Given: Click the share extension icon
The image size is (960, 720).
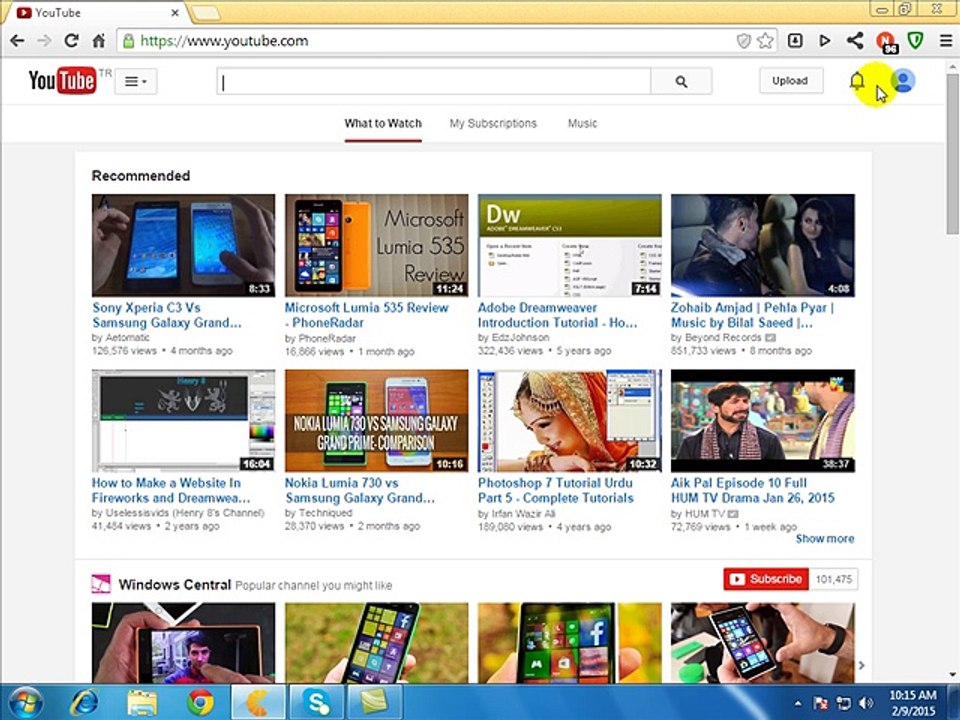Looking at the screenshot, I should tap(855, 41).
